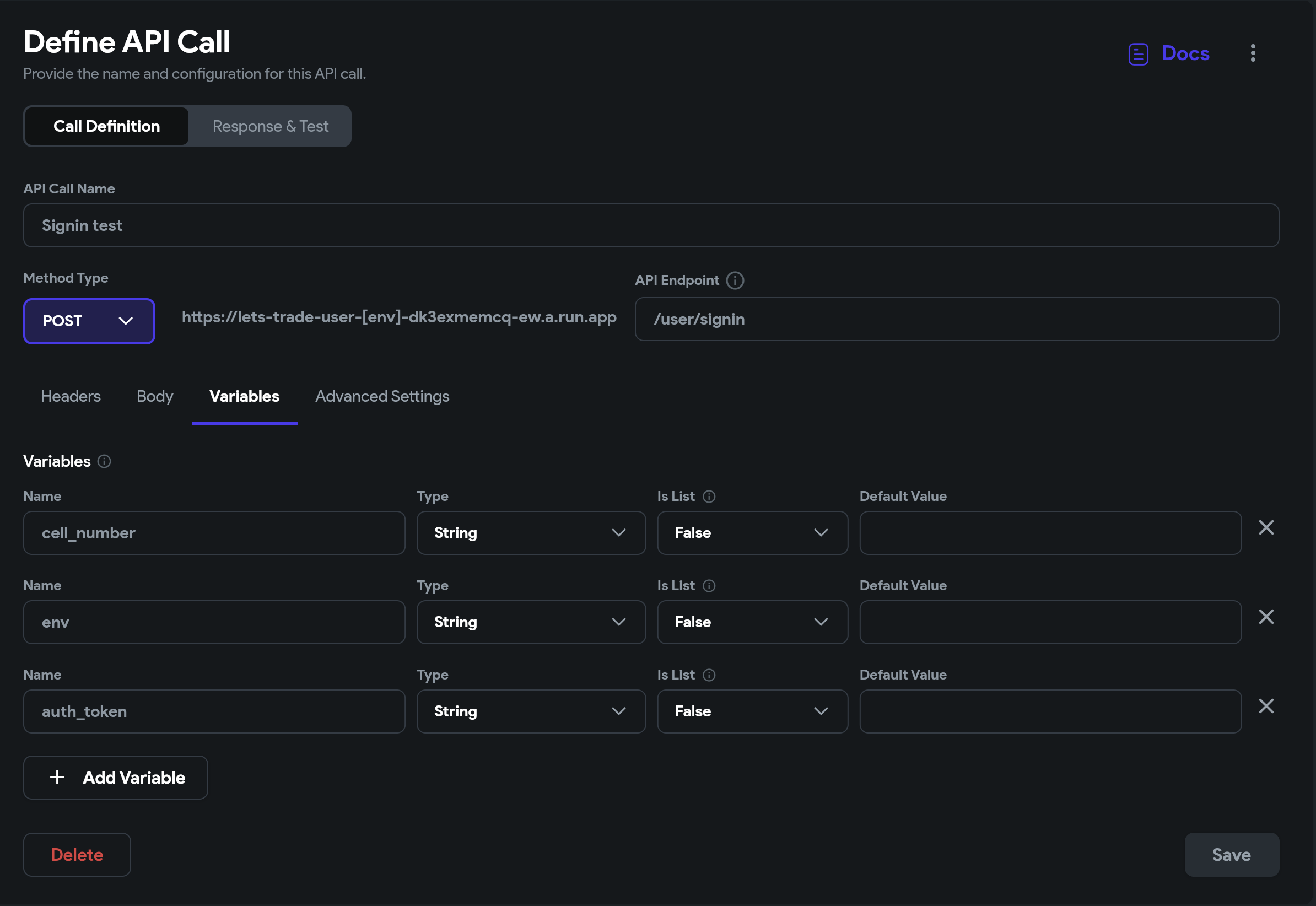1316x906 pixels.
Task: Click the Is List info icon beside cell_number
Action: coord(709,495)
